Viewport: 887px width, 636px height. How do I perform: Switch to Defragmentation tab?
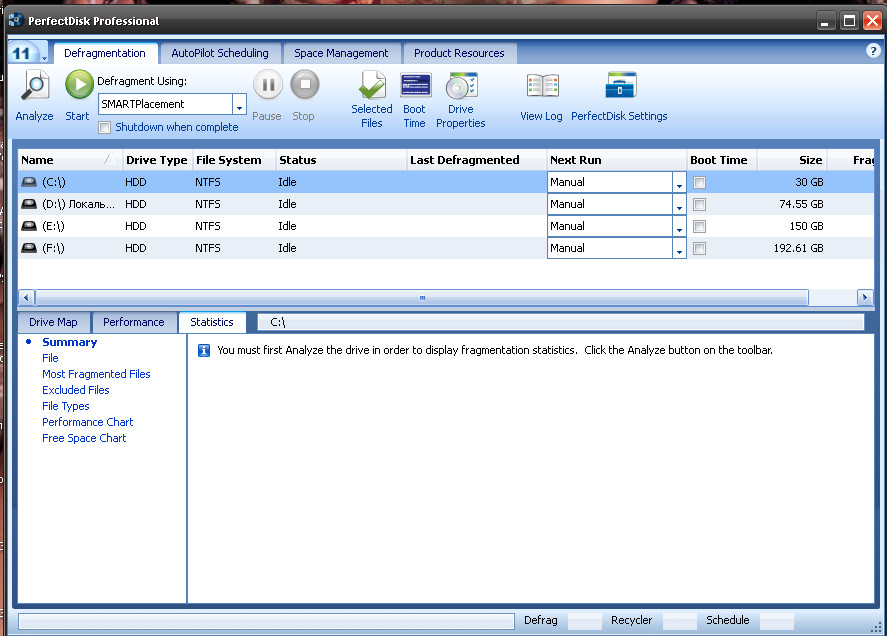105,53
